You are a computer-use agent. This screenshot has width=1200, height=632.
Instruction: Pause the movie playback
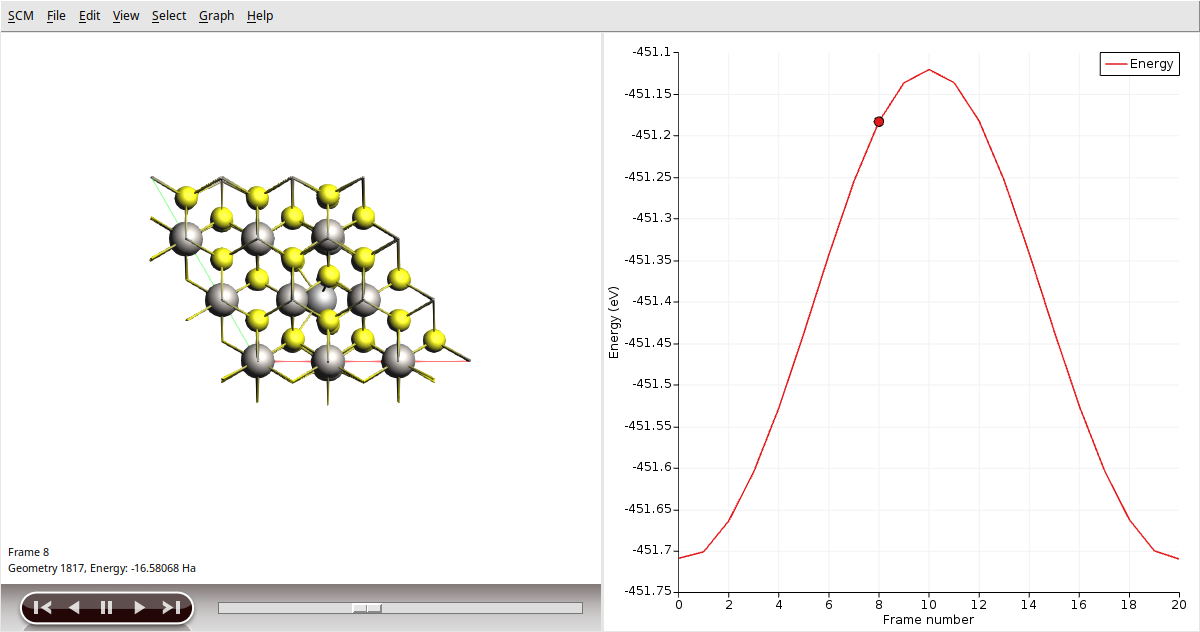106,607
